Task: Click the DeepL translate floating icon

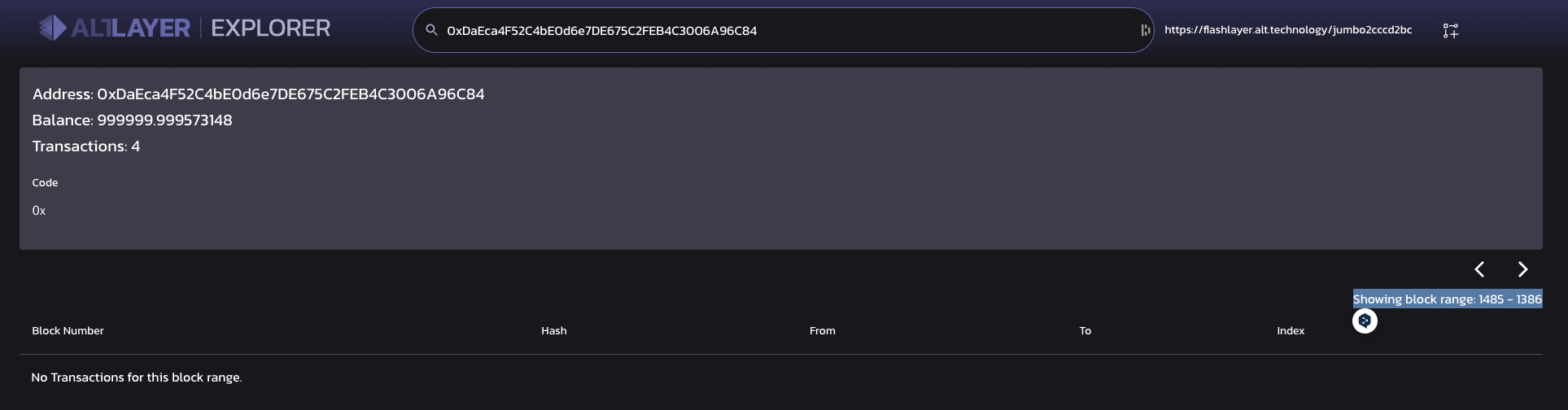Action: [x=1365, y=321]
